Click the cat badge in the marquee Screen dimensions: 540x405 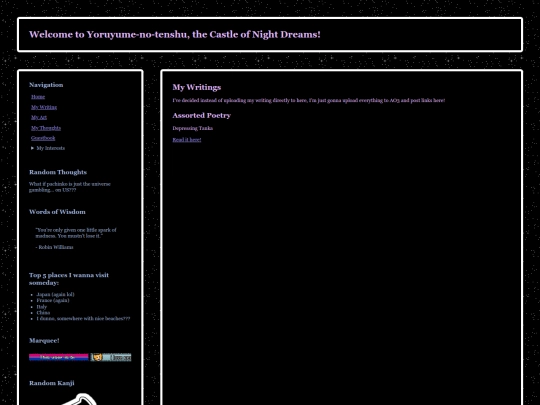111,357
